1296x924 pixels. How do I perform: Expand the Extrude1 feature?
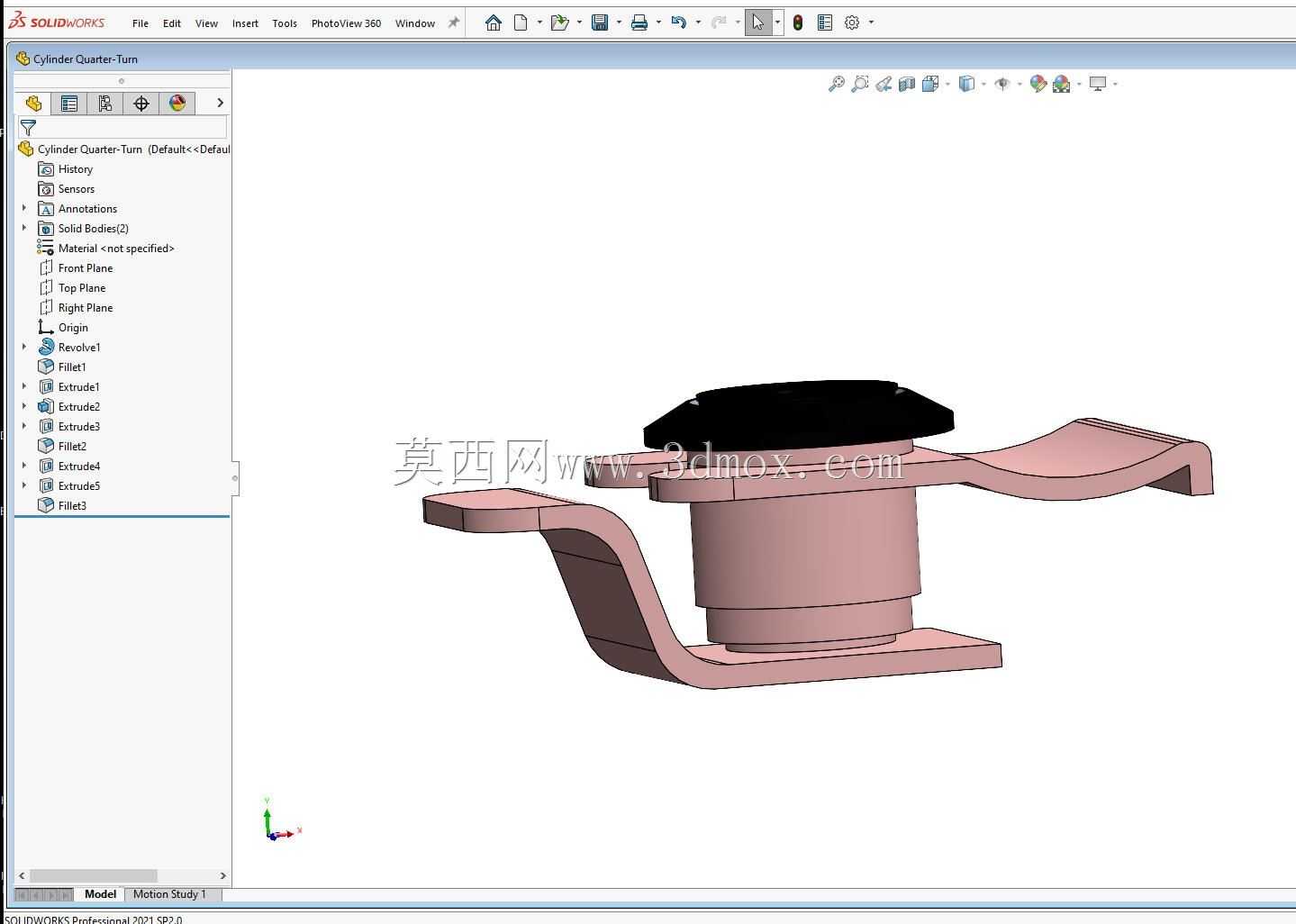(24, 387)
